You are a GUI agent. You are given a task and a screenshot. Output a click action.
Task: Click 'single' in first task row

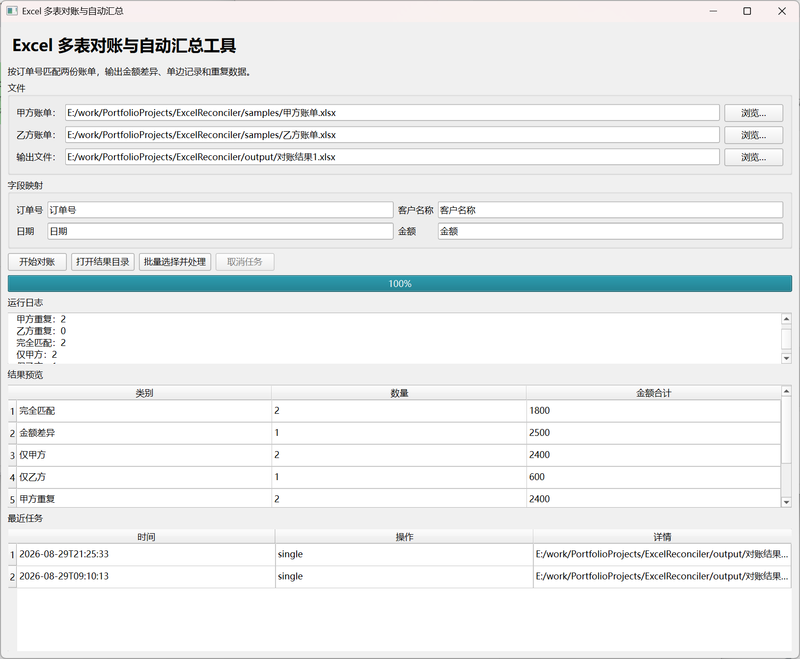(x=404, y=554)
